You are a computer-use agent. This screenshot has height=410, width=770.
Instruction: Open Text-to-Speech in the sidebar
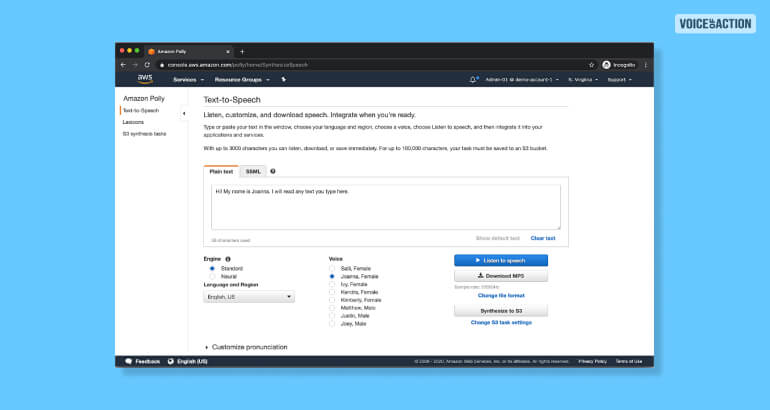coord(141,110)
